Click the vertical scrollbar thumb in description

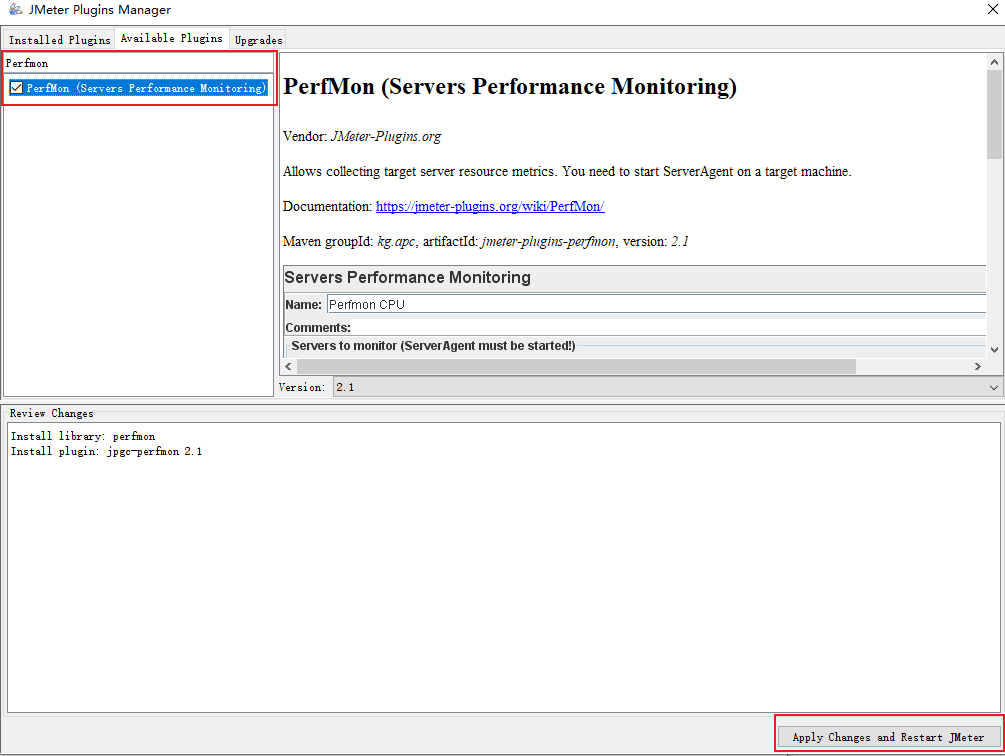pos(994,114)
